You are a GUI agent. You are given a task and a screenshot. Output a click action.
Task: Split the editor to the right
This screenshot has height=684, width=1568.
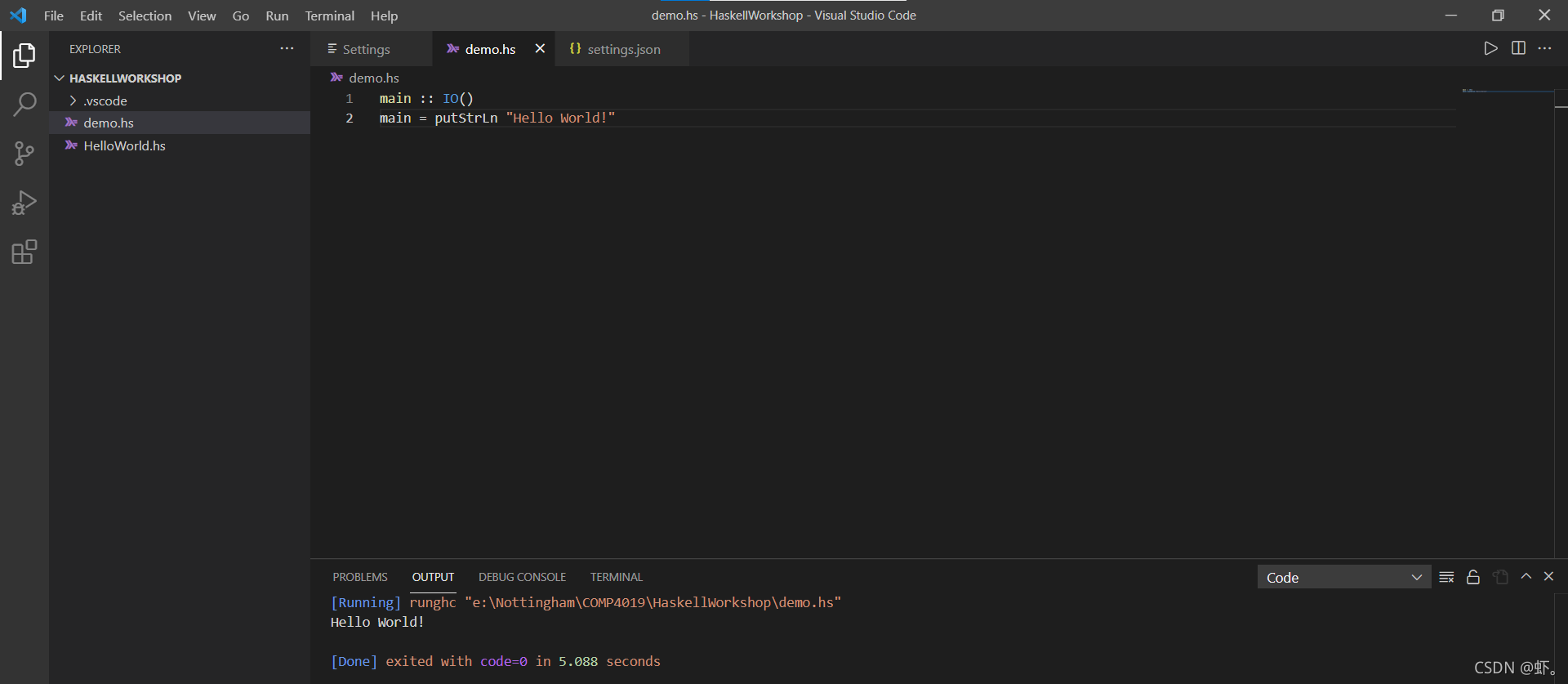coord(1518,48)
